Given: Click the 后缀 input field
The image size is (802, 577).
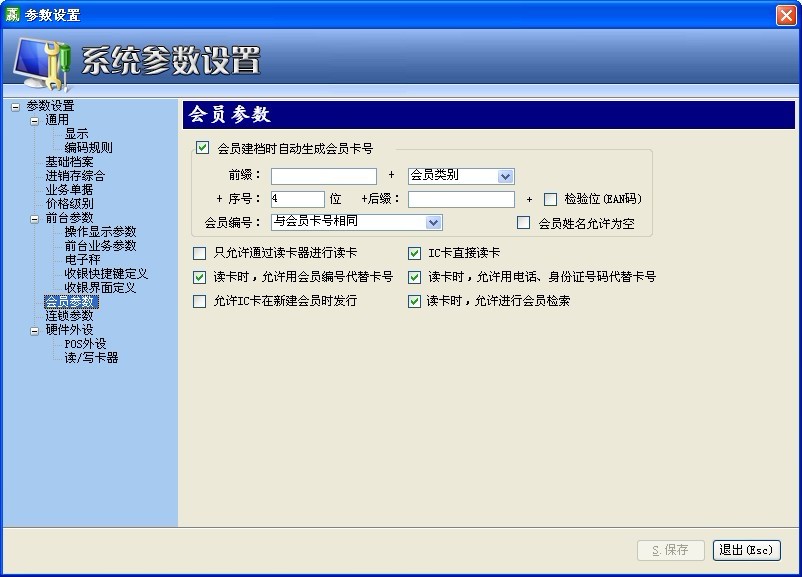Looking at the screenshot, I should (461, 199).
